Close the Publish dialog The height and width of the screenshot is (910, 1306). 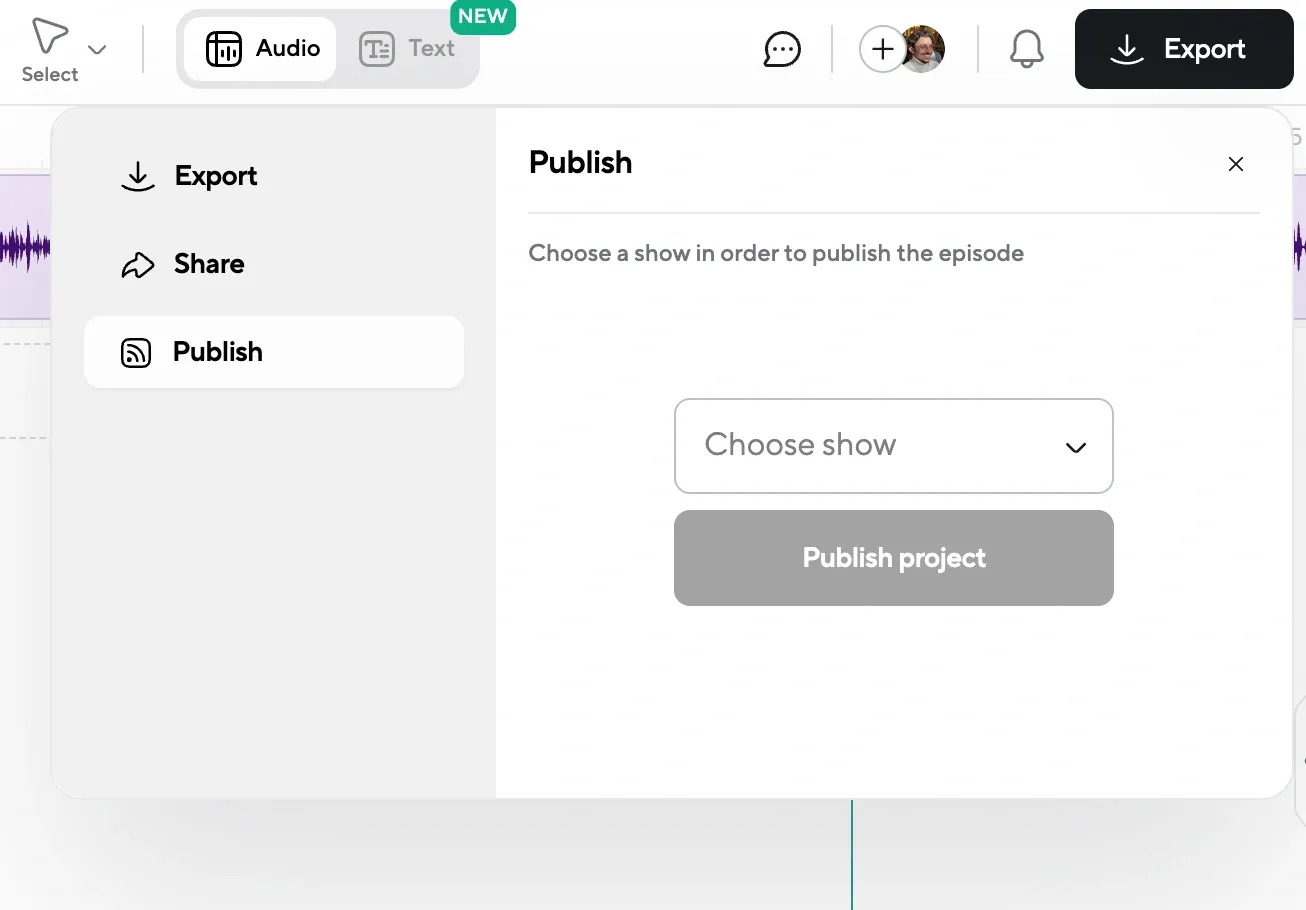point(1236,164)
